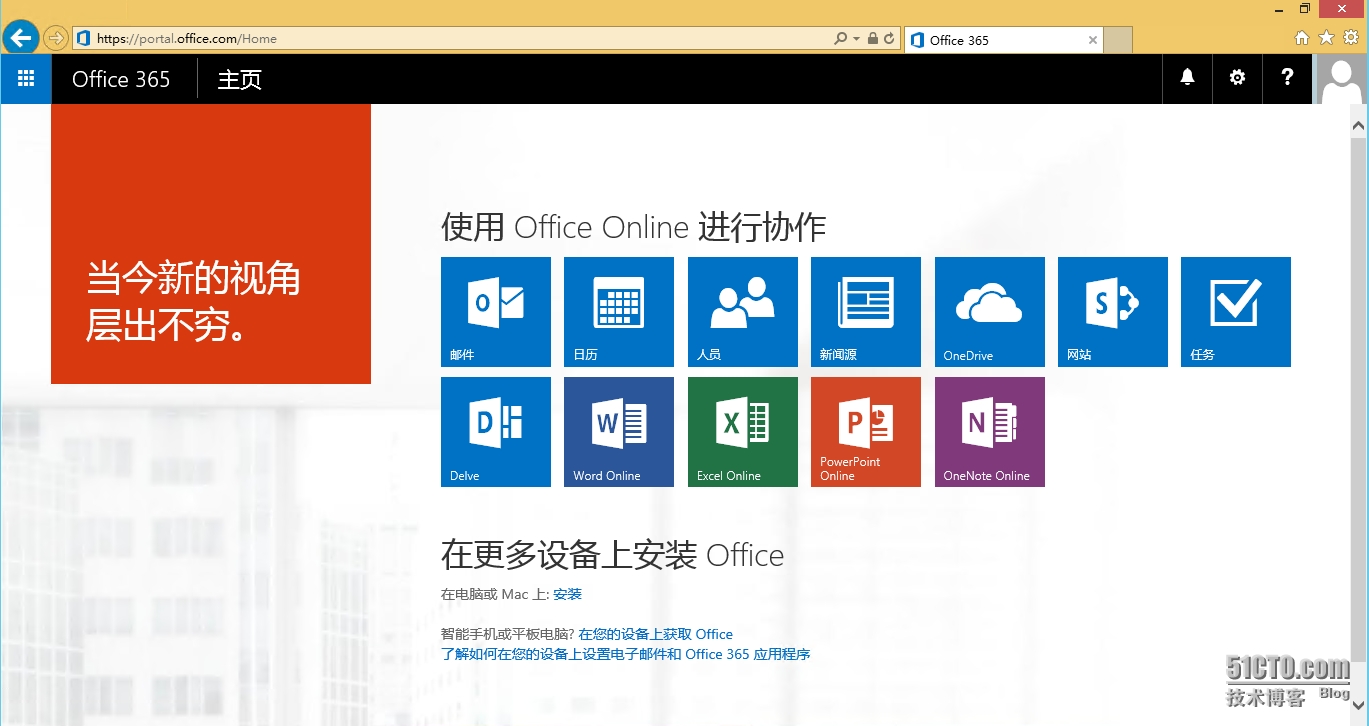Launch the Delve tile
This screenshot has width=1369, height=726.
pyautogui.click(x=496, y=432)
